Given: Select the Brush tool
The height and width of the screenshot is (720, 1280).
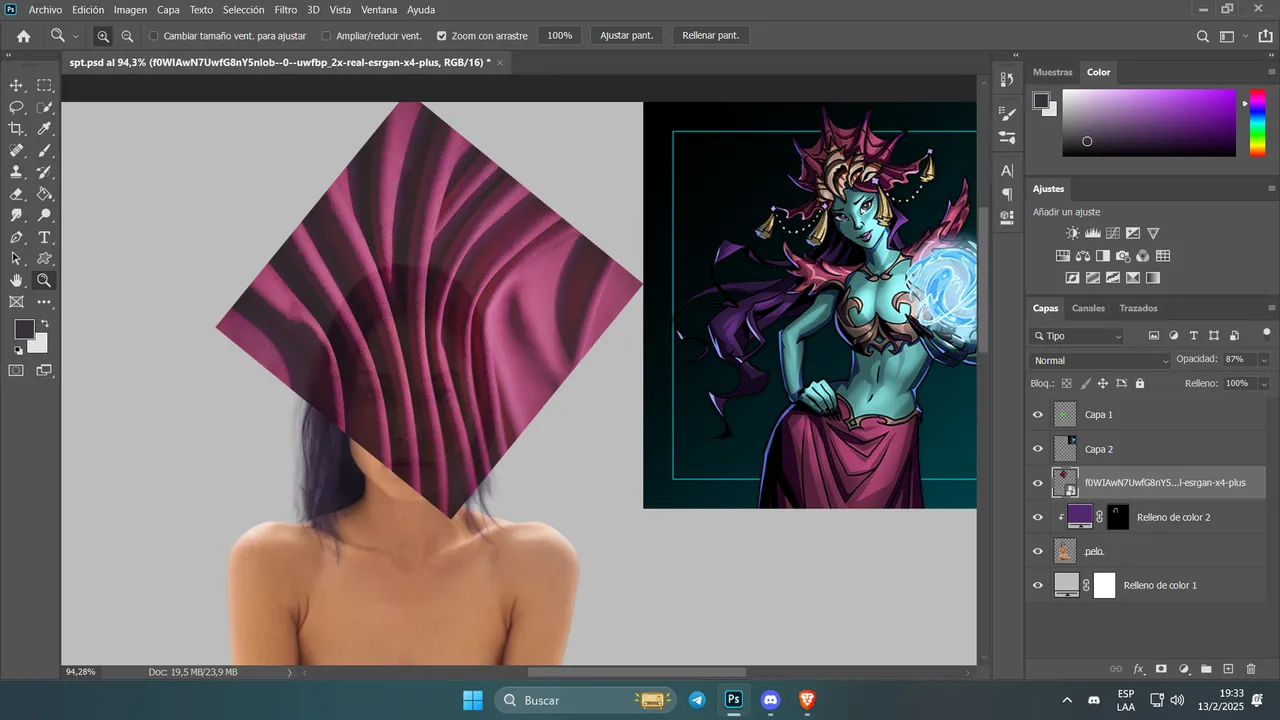Looking at the screenshot, I should [x=45, y=151].
